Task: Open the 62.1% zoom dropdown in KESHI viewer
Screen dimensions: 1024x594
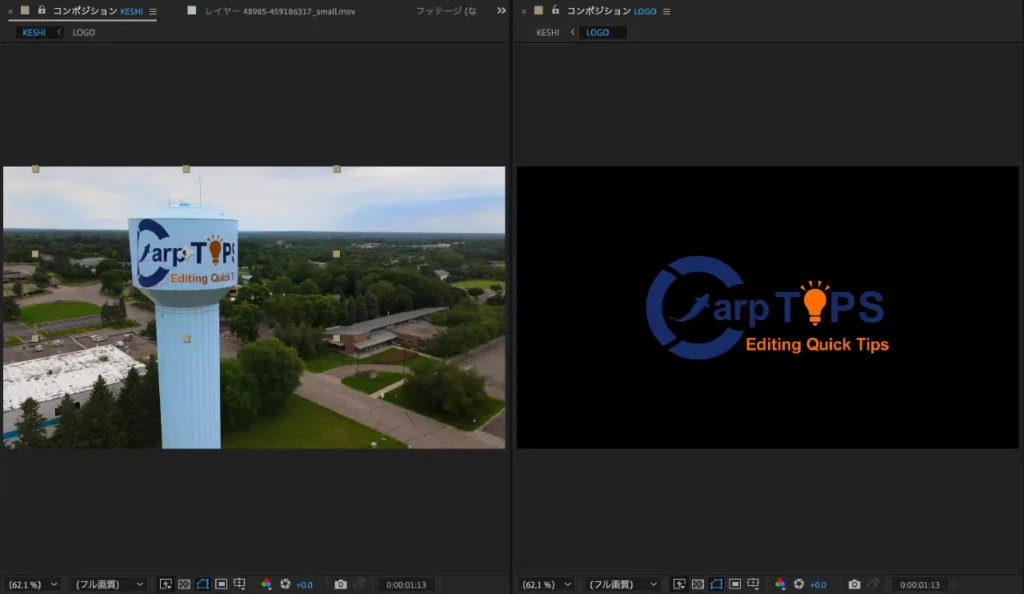Action: (x=32, y=585)
